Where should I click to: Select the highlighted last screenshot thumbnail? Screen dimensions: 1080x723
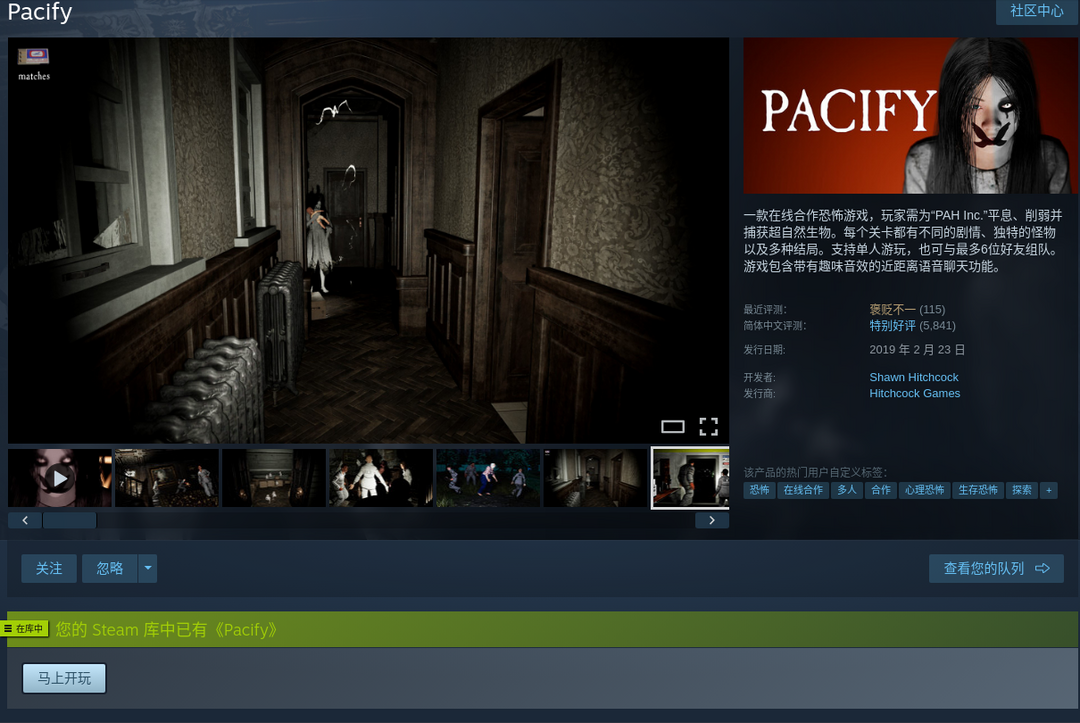click(x=690, y=478)
